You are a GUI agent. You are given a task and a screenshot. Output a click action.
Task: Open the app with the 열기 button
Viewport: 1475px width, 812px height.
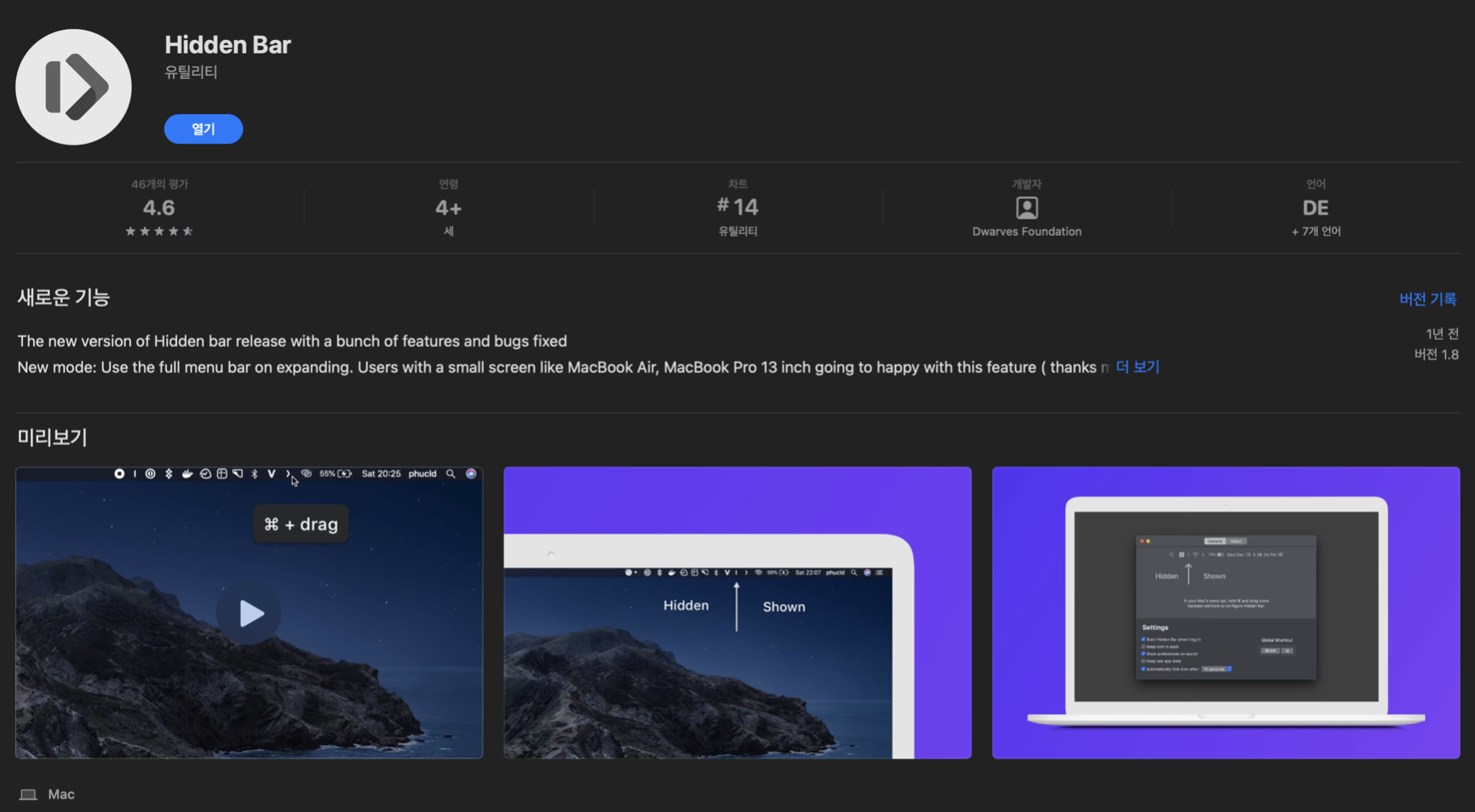click(204, 129)
